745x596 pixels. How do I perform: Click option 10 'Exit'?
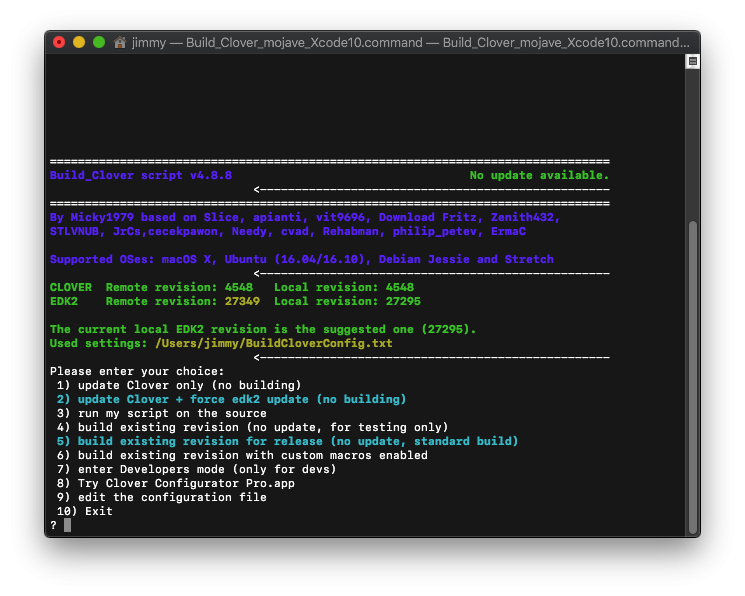pyautogui.click(x=85, y=511)
